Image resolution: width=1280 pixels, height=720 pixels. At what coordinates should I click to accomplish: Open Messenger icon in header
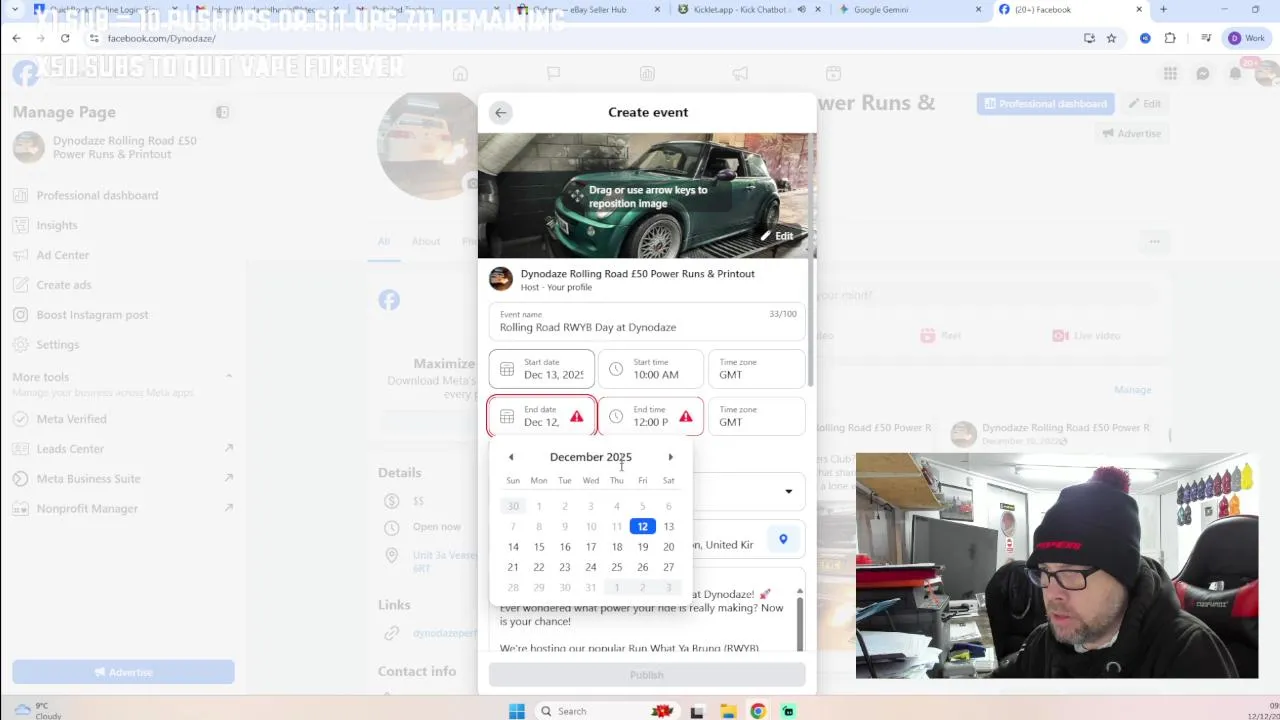(1203, 73)
